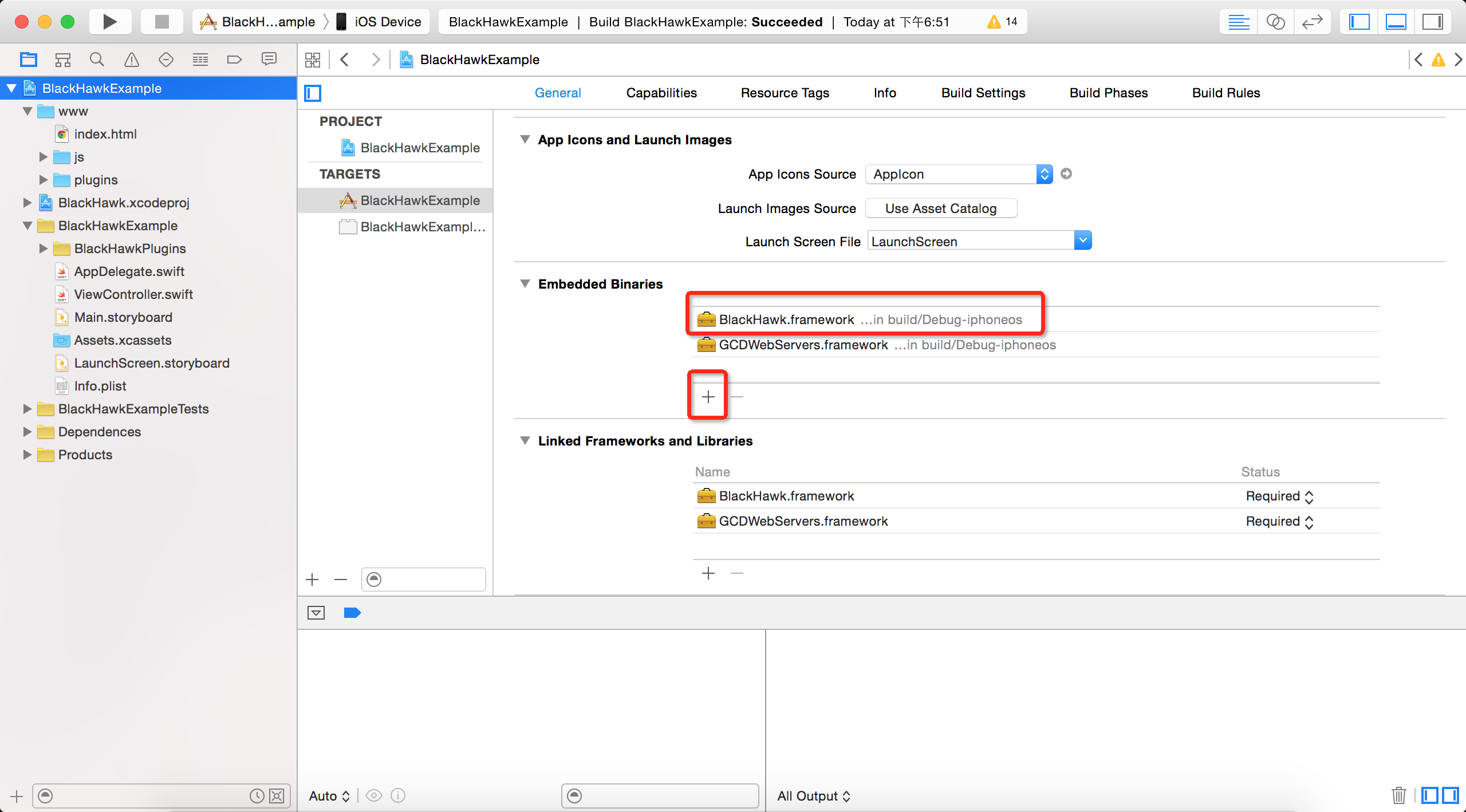Show the Breakpoint navigator
1466x812 pixels.
tap(234, 60)
